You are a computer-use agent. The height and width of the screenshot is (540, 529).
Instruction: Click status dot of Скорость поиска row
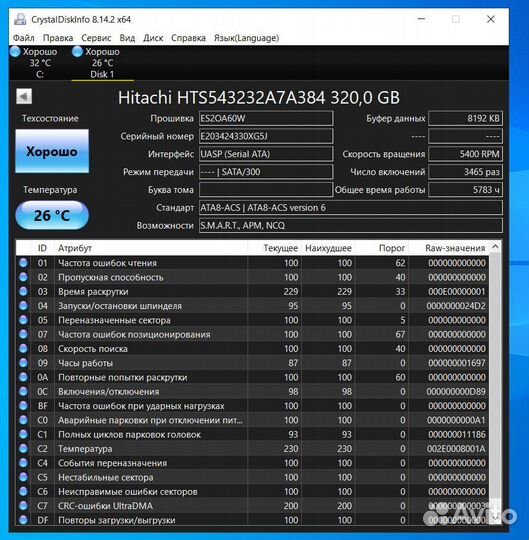(23, 349)
